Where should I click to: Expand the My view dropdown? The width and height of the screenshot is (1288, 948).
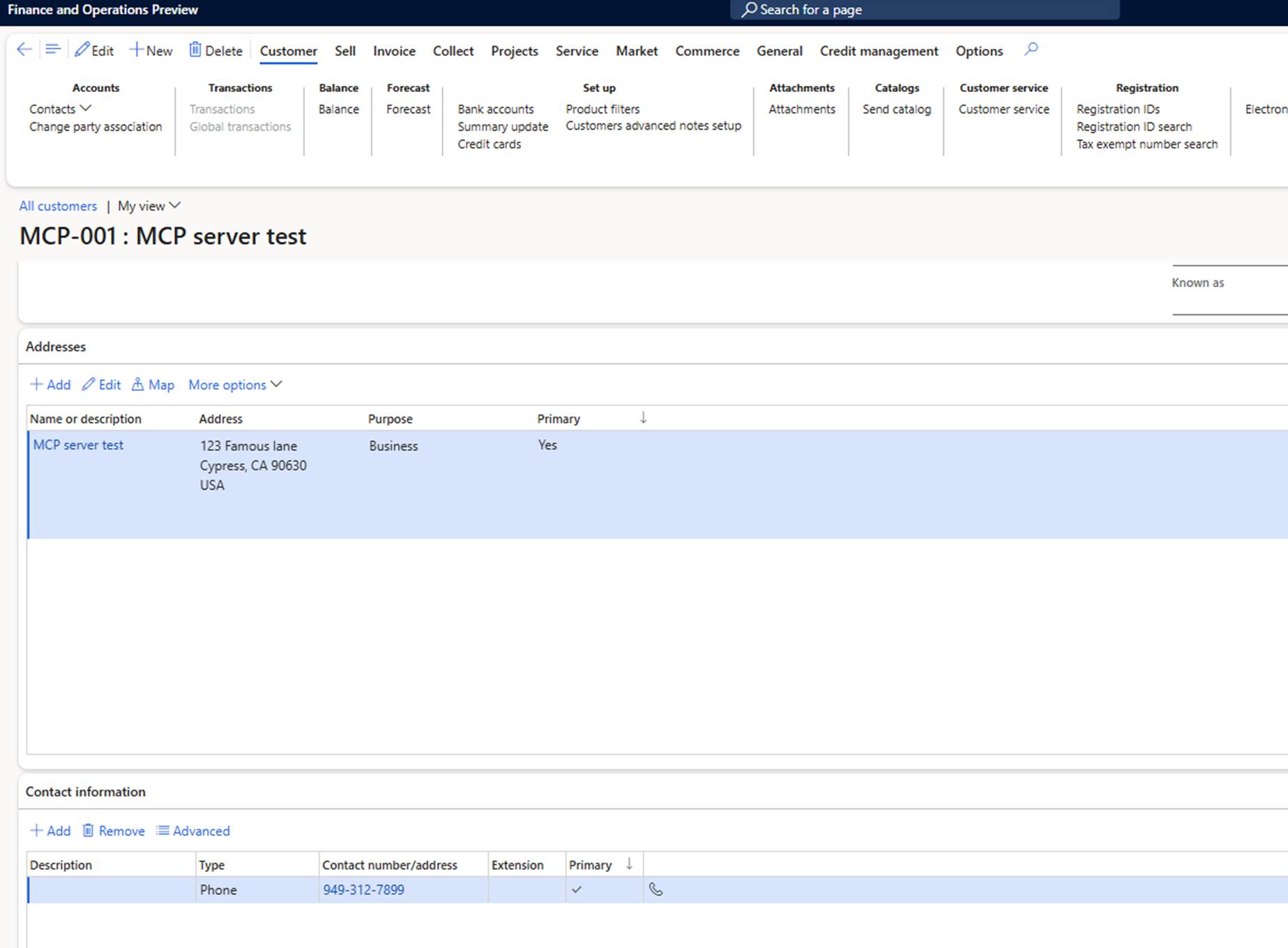tap(148, 206)
